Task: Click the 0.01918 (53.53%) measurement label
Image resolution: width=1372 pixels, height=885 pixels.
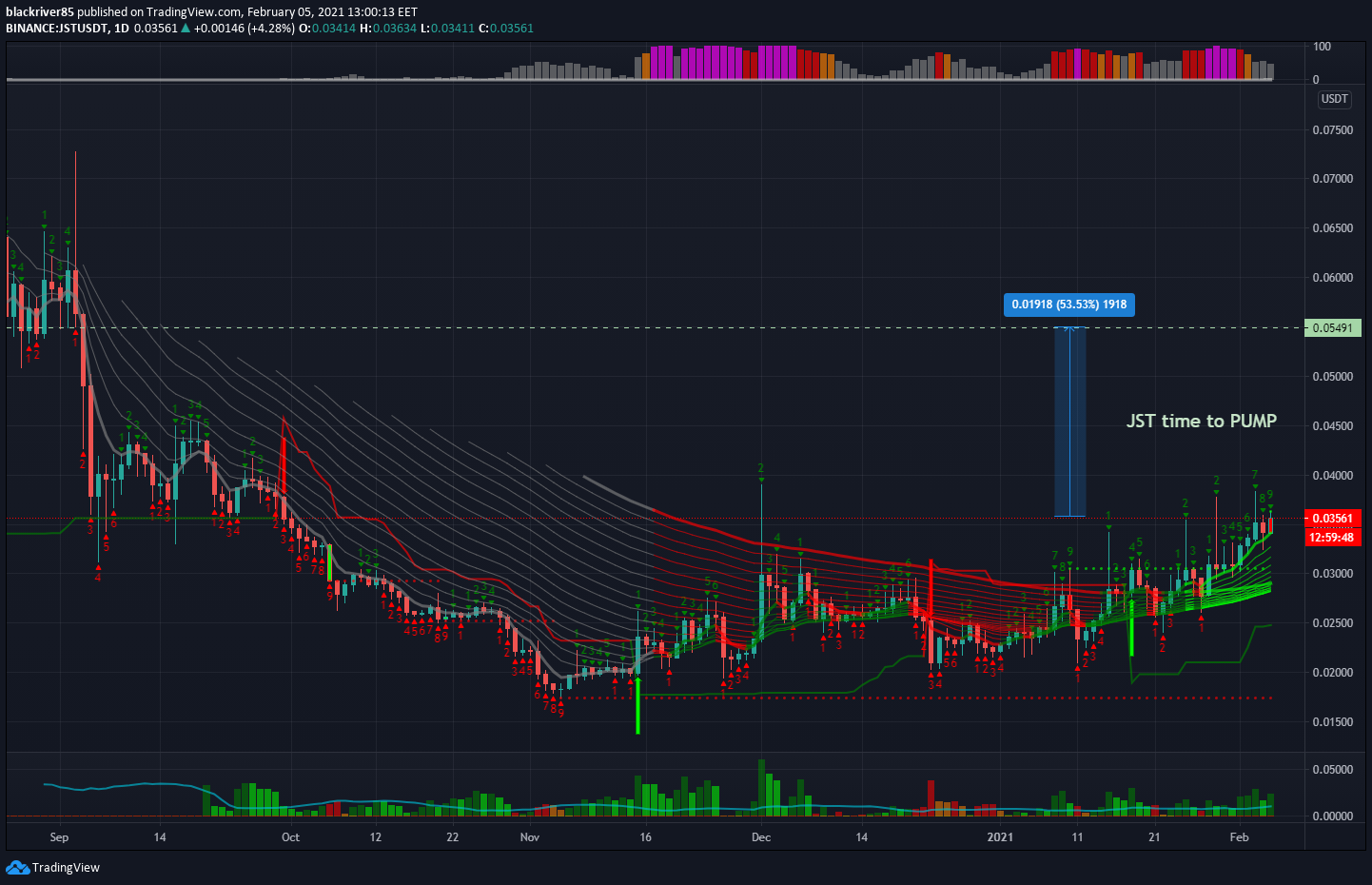Action: [1068, 305]
